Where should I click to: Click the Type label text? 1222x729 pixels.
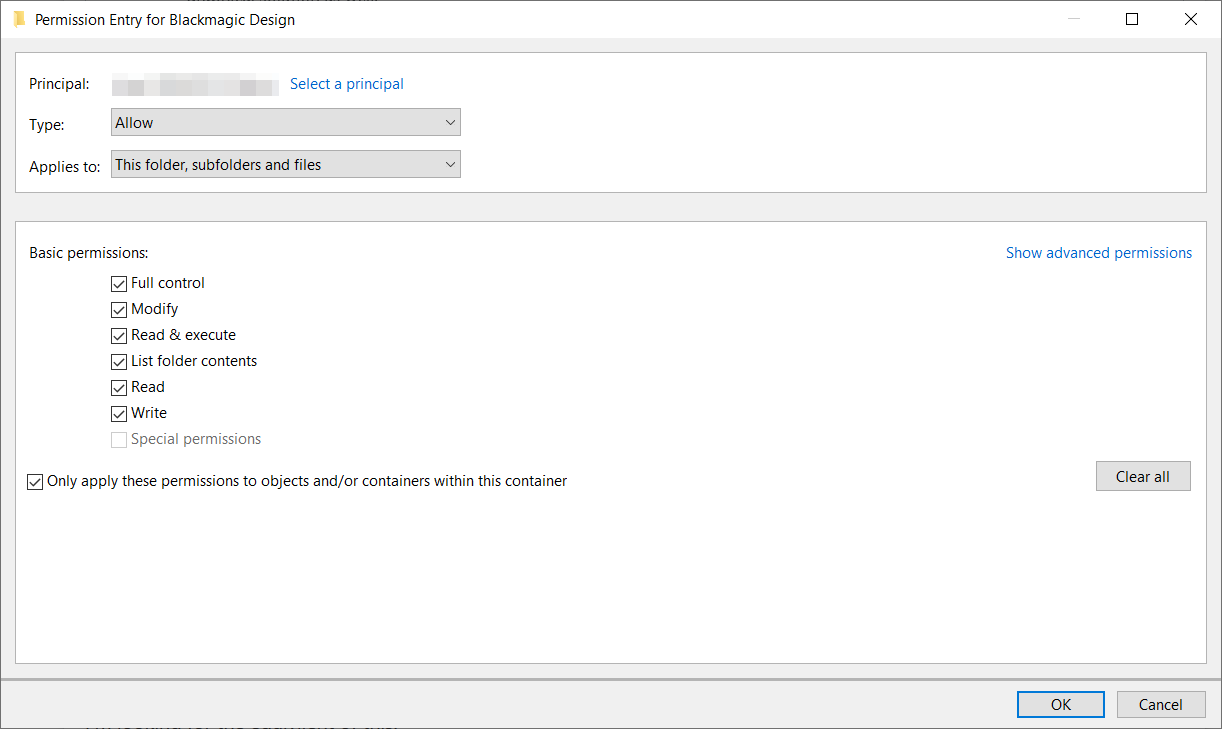point(47,125)
